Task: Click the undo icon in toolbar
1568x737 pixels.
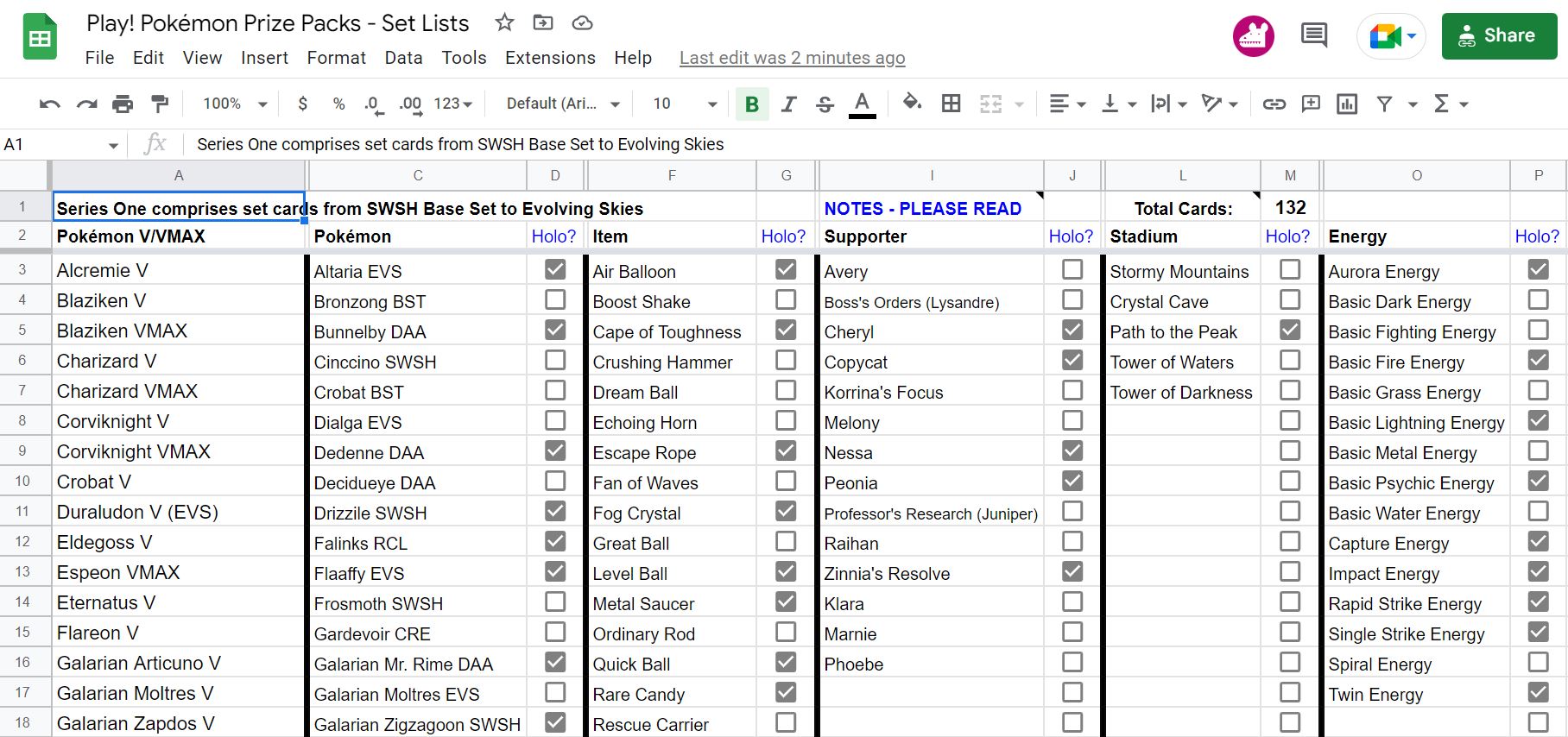Action: coord(49,104)
